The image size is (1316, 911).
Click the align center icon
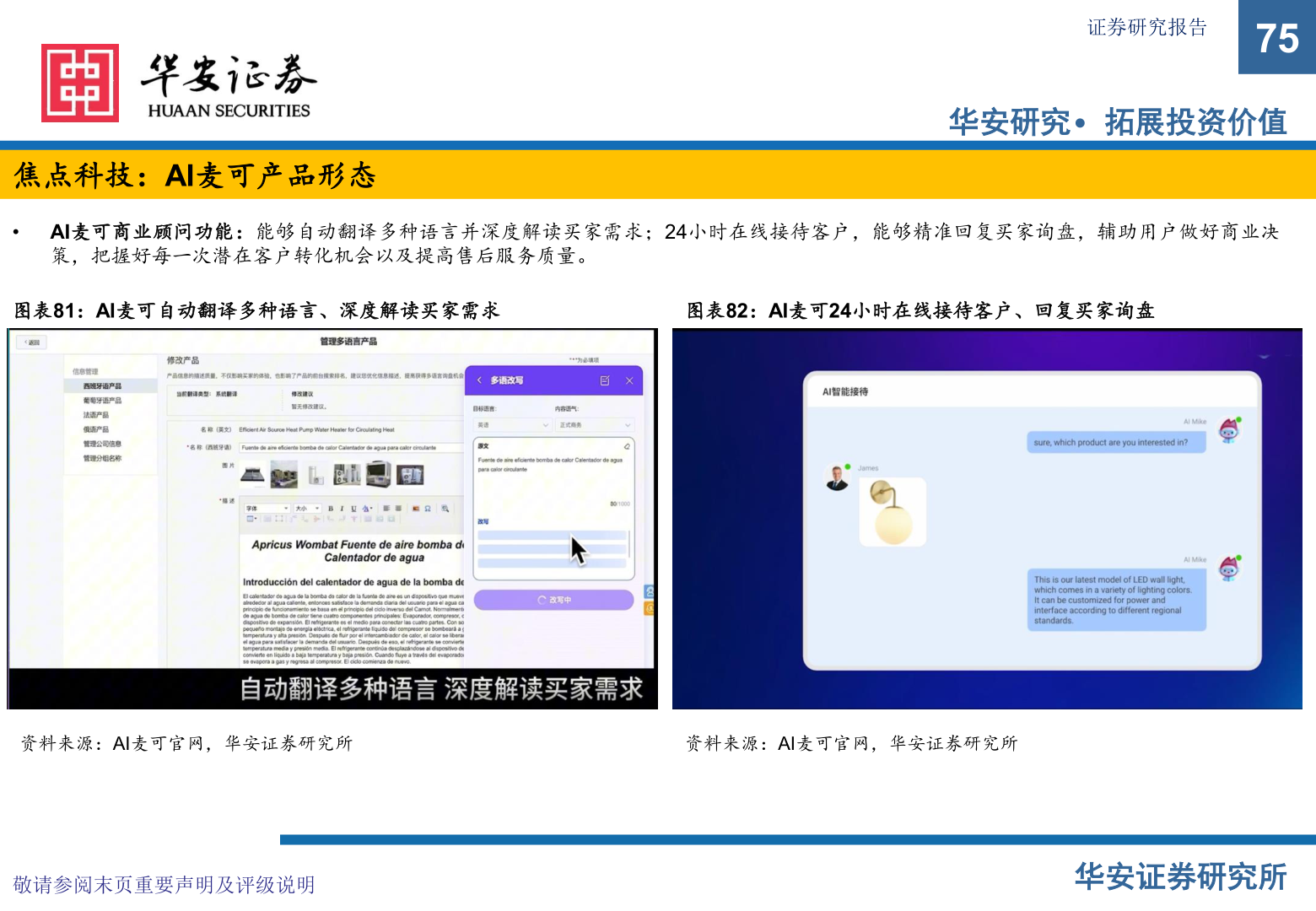397,509
